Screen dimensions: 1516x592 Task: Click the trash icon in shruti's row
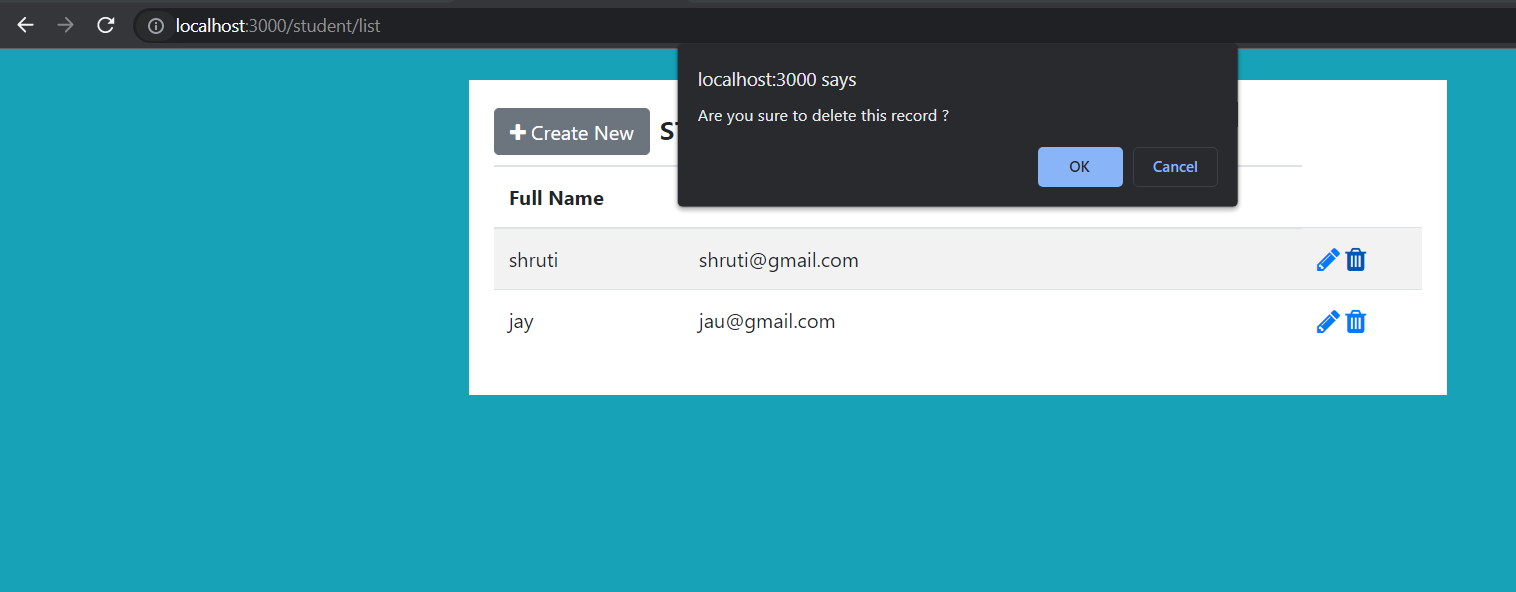point(1356,260)
